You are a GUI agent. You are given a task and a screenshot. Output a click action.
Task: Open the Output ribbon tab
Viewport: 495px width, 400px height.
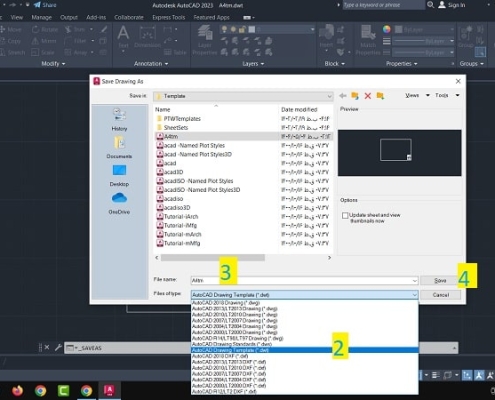(69, 17)
